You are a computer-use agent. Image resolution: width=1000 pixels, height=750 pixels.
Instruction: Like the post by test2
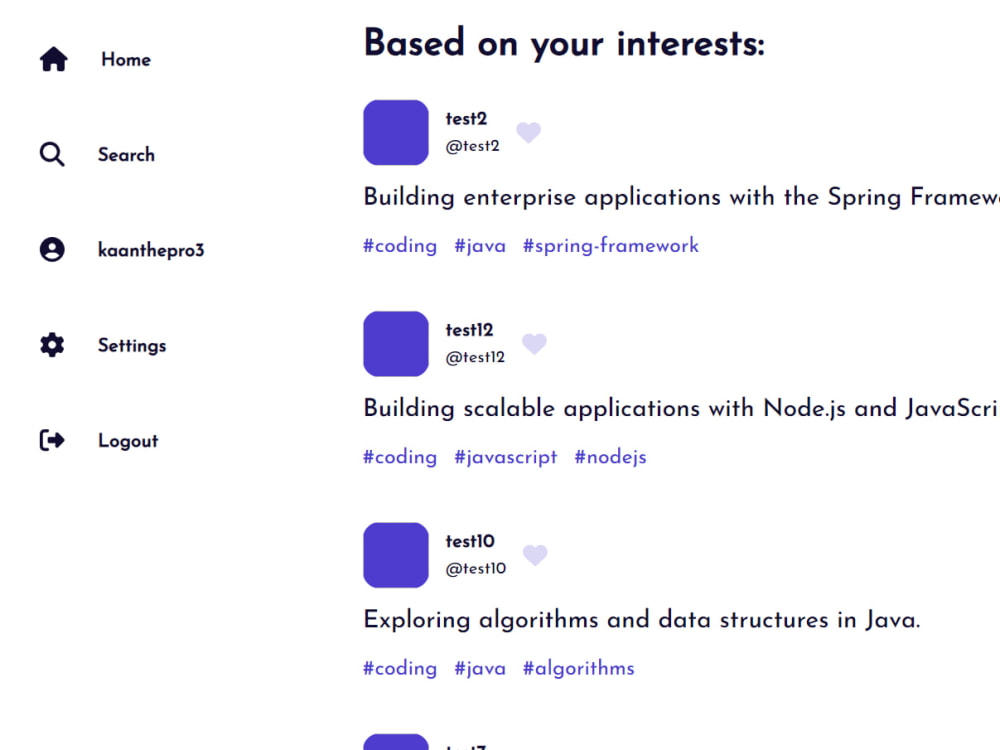tap(528, 132)
